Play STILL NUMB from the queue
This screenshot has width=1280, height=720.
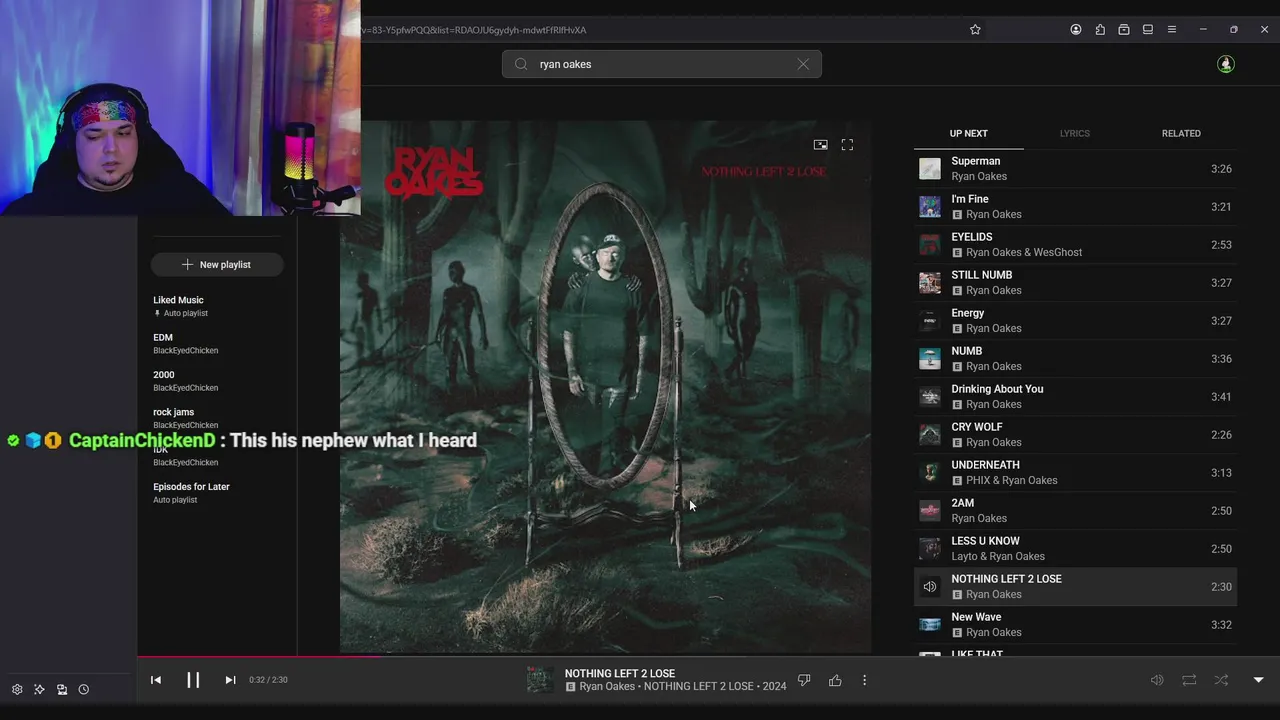click(1075, 283)
